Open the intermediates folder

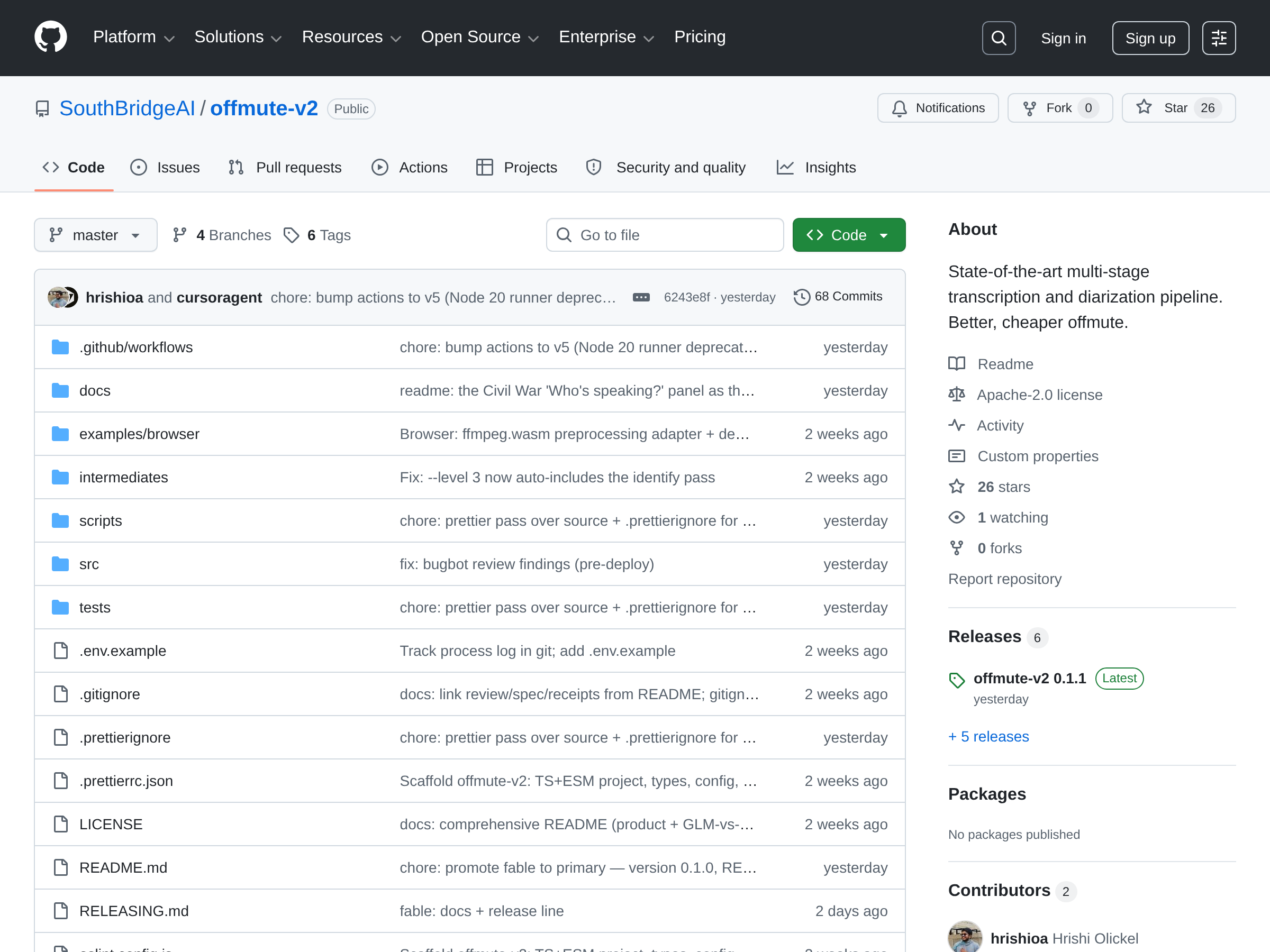tap(123, 478)
